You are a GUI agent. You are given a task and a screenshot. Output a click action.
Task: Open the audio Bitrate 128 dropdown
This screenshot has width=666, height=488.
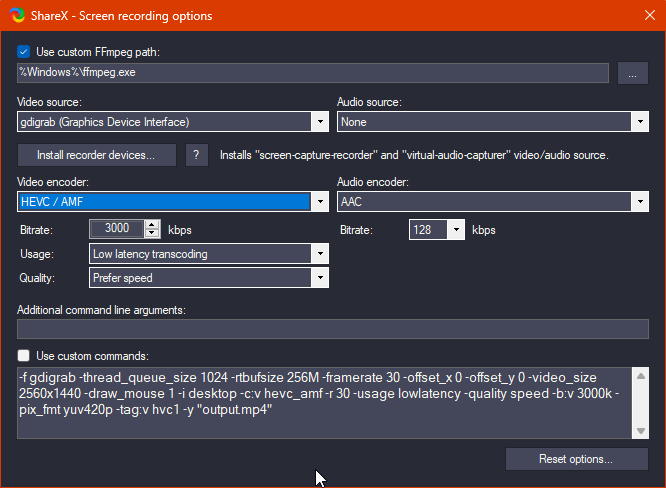pos(437,230)
